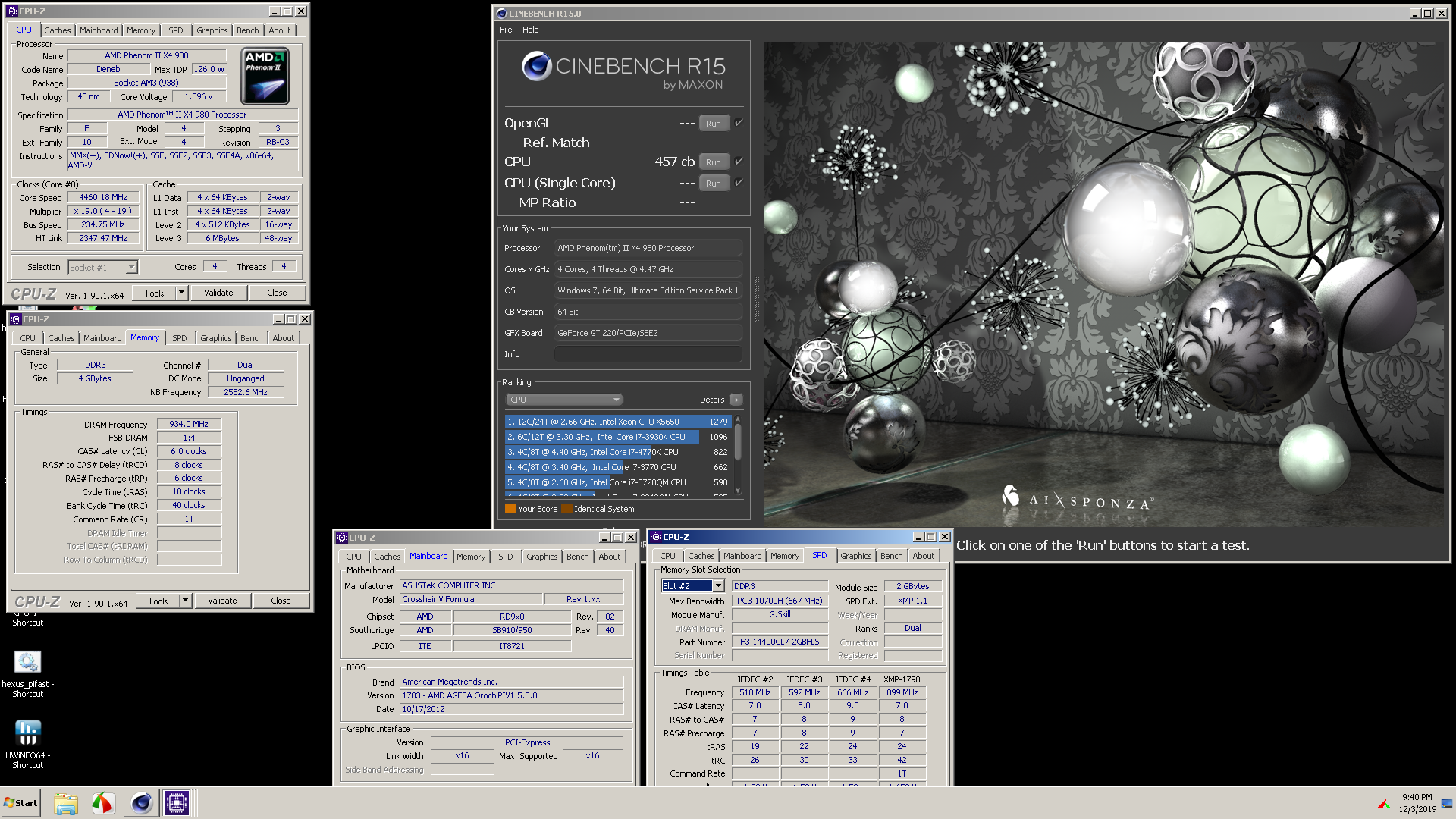Click the Cinebench taskbar icon

(141, 803)
